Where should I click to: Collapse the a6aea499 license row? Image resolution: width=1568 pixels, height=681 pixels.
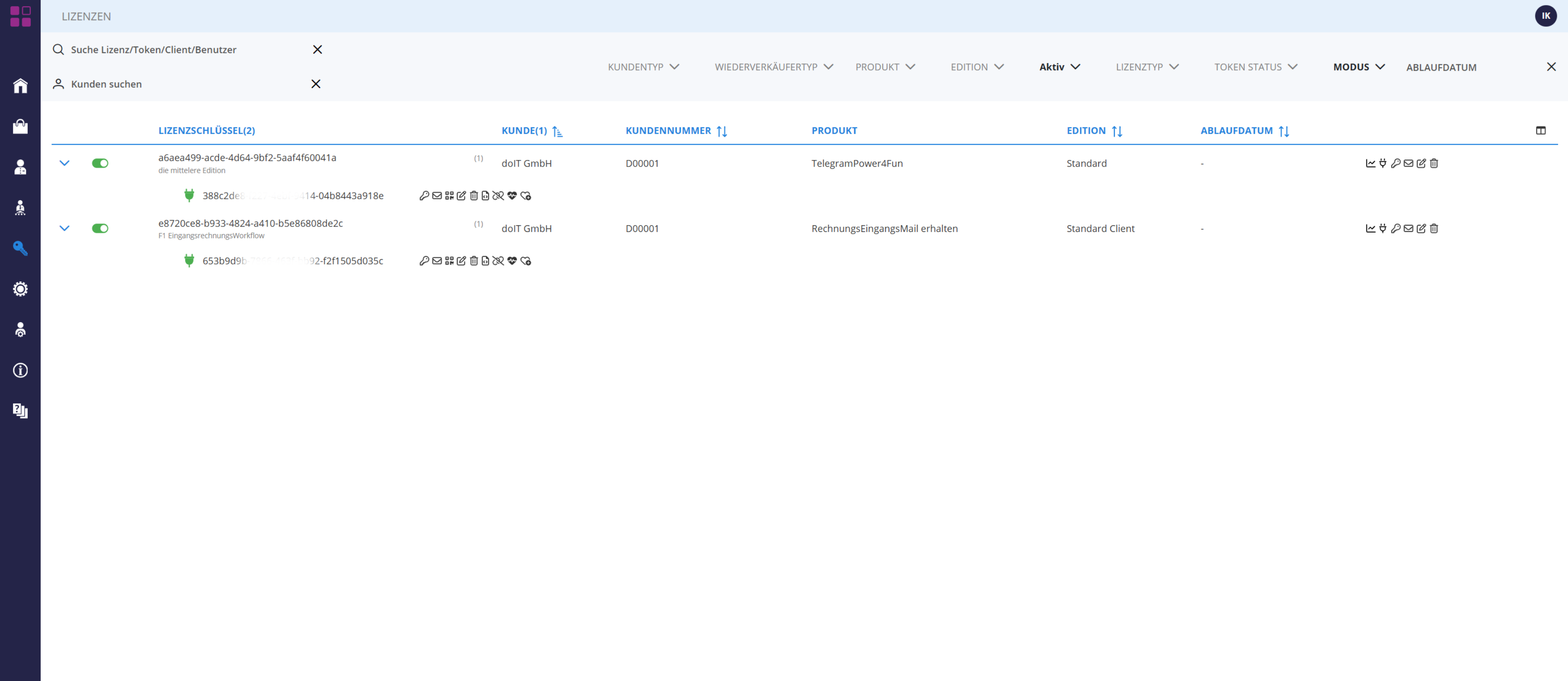pyautogui.click(x=64, y=163)
